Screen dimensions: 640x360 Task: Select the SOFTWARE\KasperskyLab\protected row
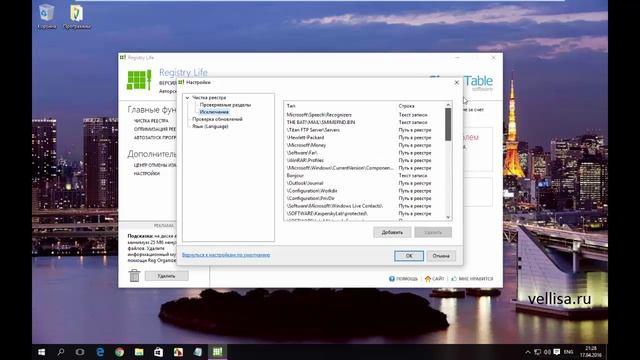(x=364, y=213)
